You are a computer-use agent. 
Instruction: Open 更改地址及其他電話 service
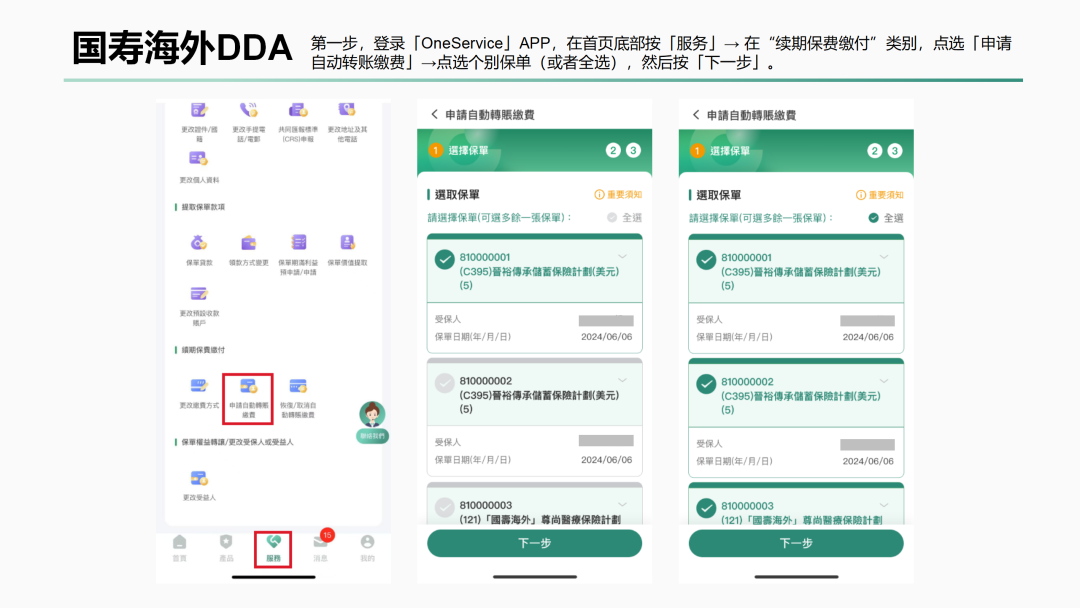347,110
